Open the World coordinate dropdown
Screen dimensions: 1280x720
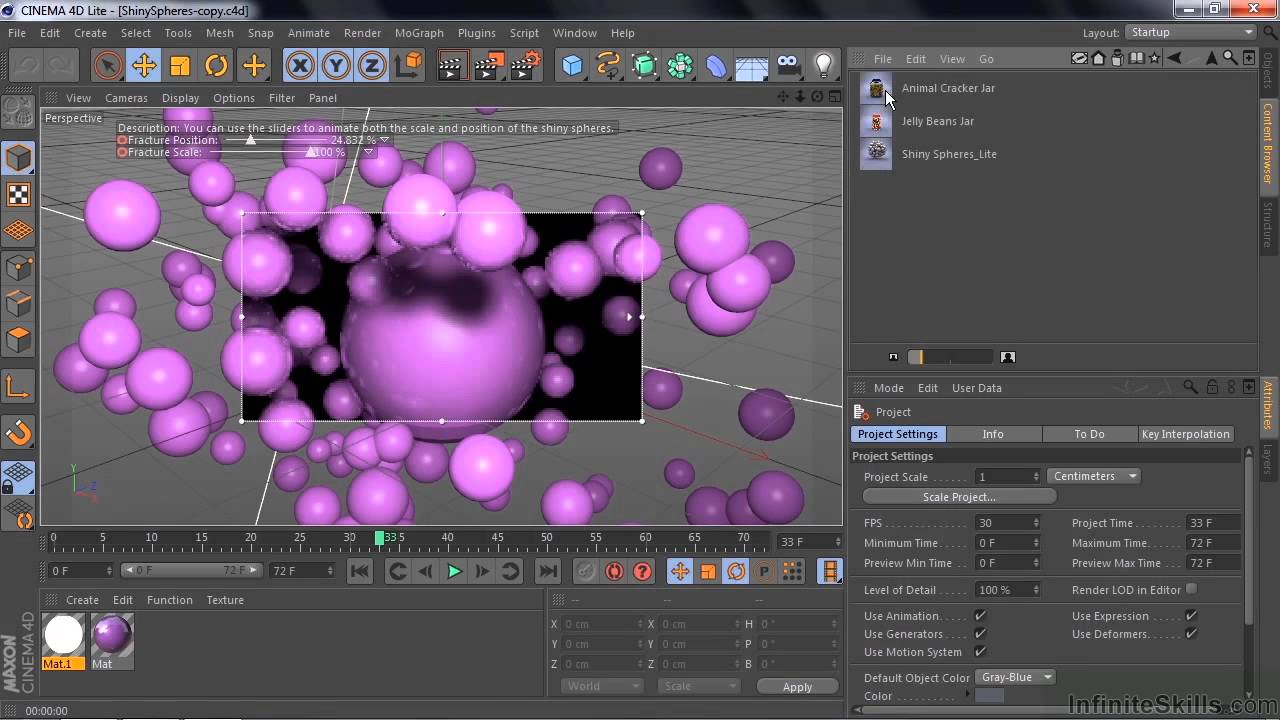(x=601, y=686)
